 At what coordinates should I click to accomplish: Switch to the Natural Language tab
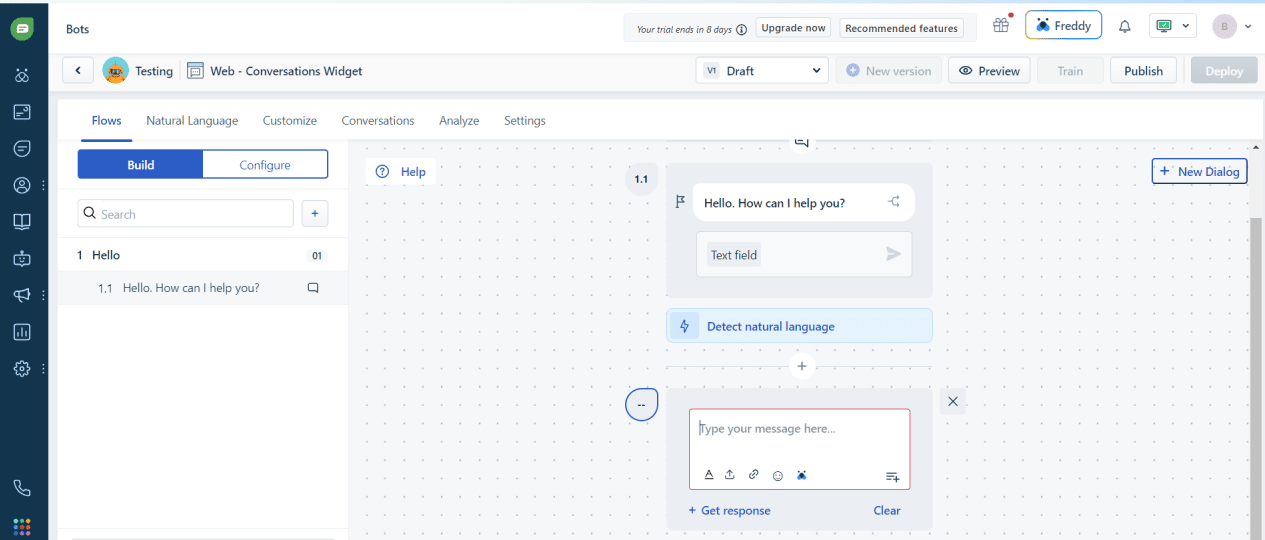point(192,120)
